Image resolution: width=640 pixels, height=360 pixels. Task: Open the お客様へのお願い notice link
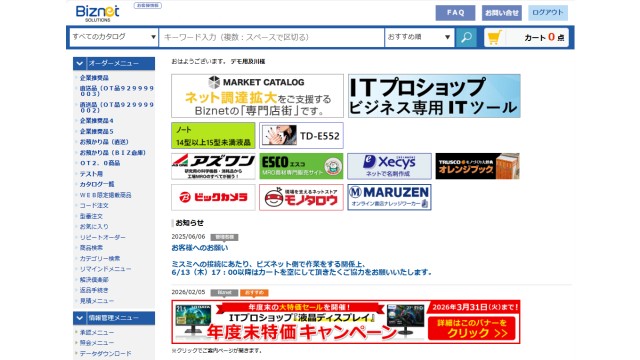click(x=200, y=248)
